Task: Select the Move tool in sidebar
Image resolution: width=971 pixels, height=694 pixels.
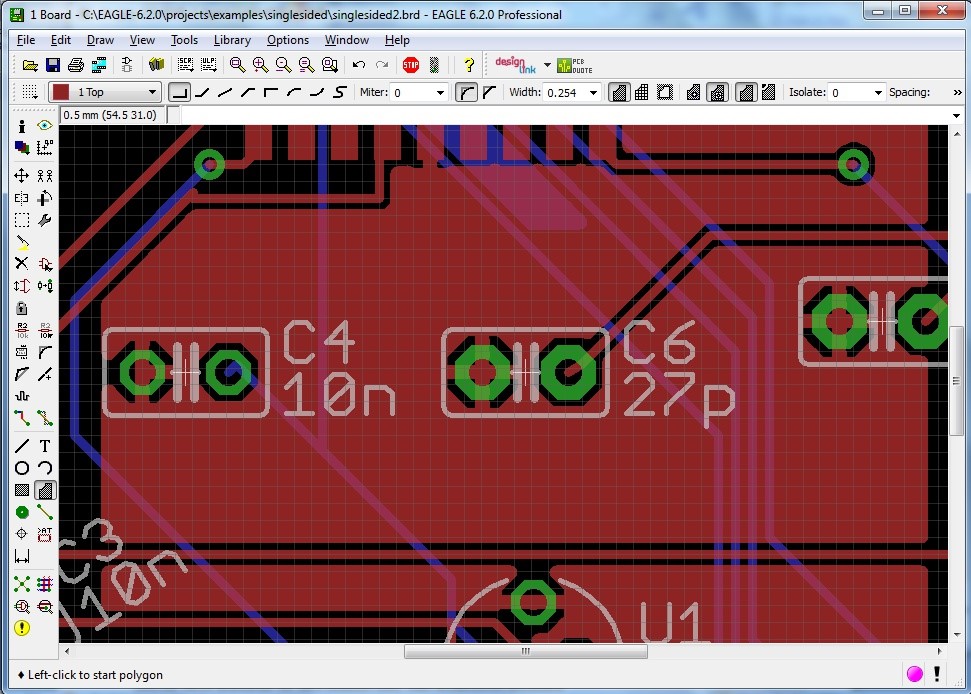Action: [22, 175]
